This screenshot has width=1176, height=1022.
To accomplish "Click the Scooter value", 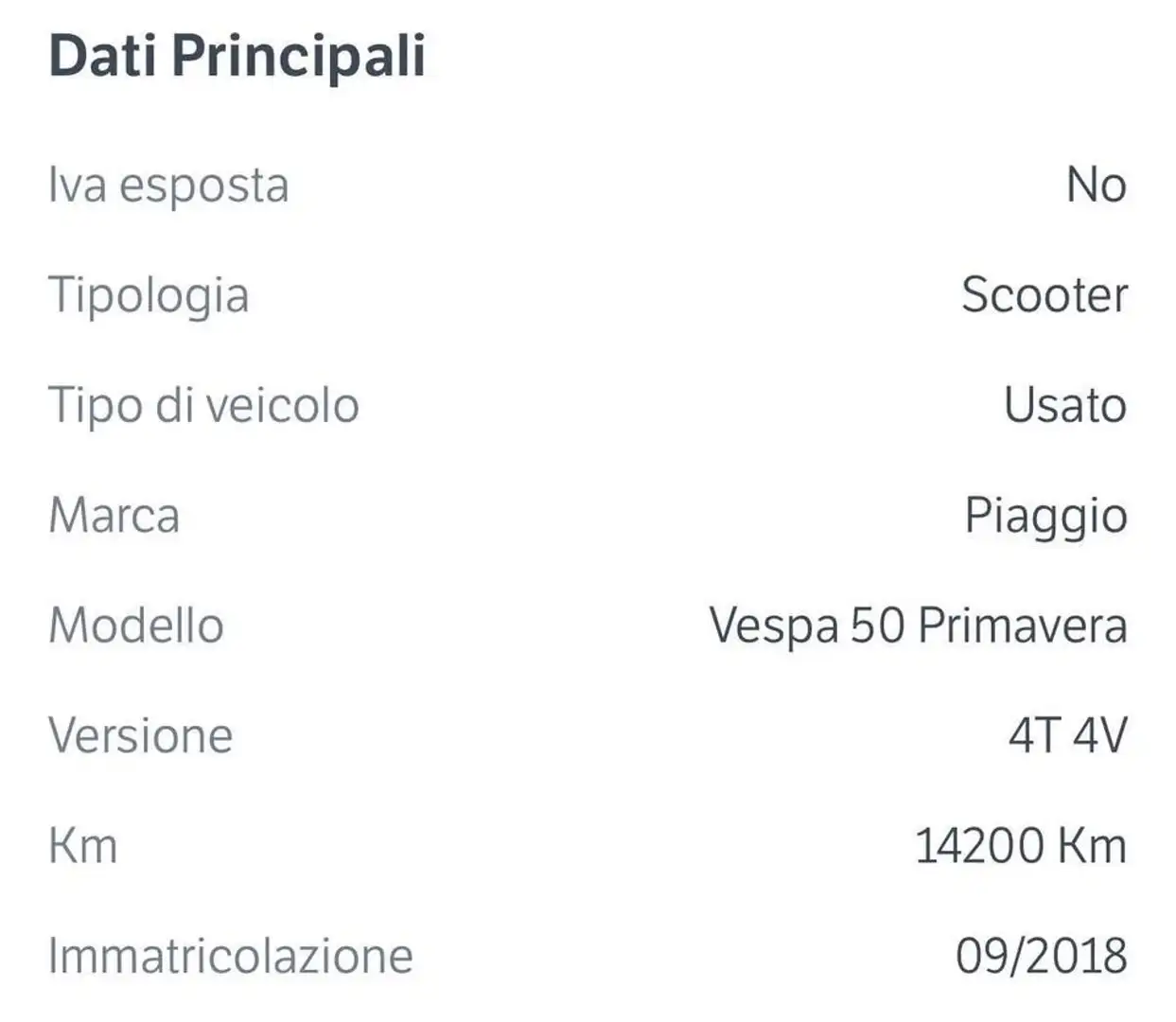I will tap(1044, 295).
